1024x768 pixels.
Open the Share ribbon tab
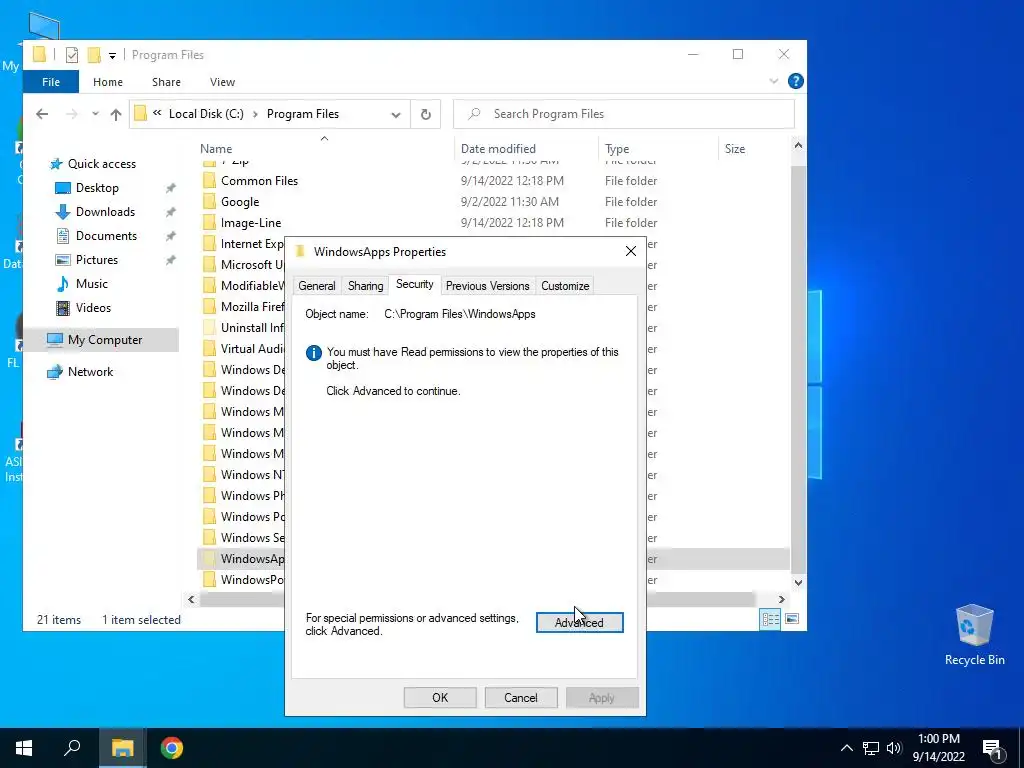[166, 82]
